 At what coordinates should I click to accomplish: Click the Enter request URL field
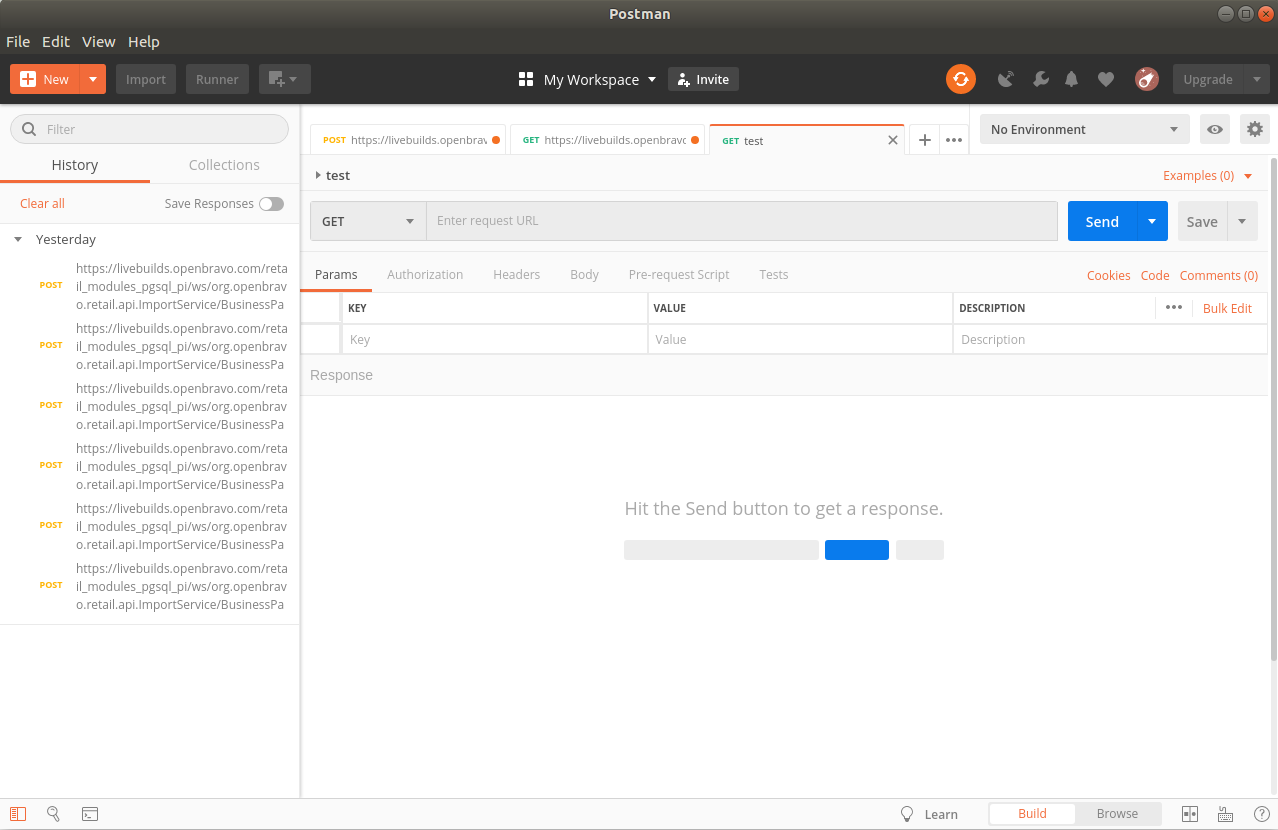741,221
